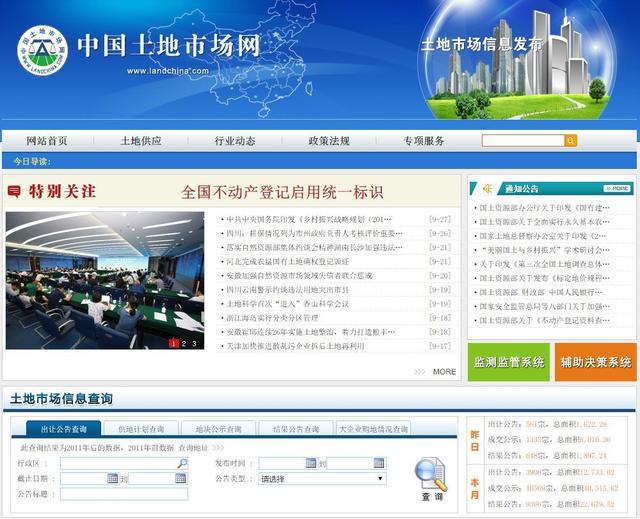The image size is (640, 519).
Task: Open the 土地供应 navigation menu
Action: tap(141, 141)
